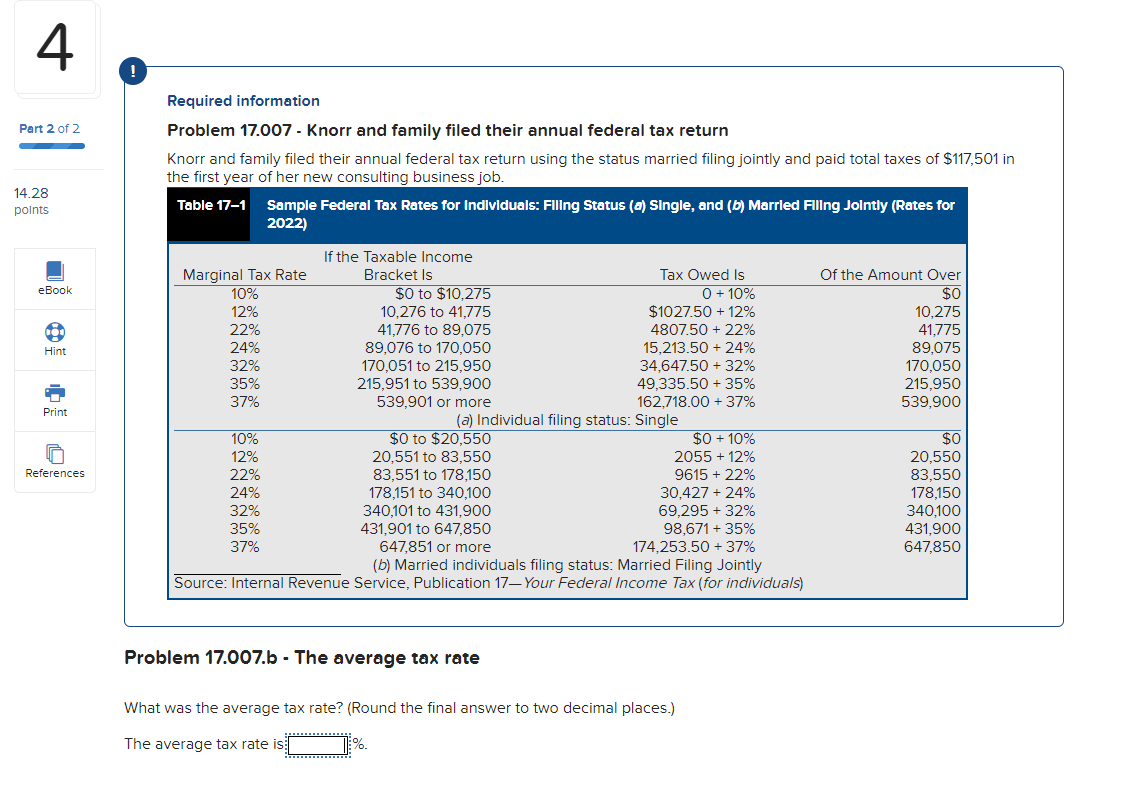Click the amount-over cell 431,900
This screenshot has height=789, width=1139.
click(933, 529)
